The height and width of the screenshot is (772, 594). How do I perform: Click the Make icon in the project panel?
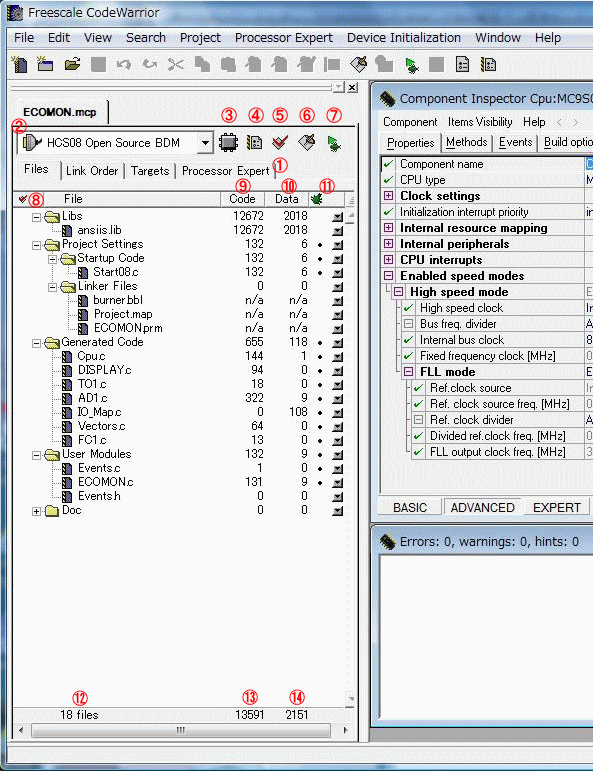[x=306, y=143]
